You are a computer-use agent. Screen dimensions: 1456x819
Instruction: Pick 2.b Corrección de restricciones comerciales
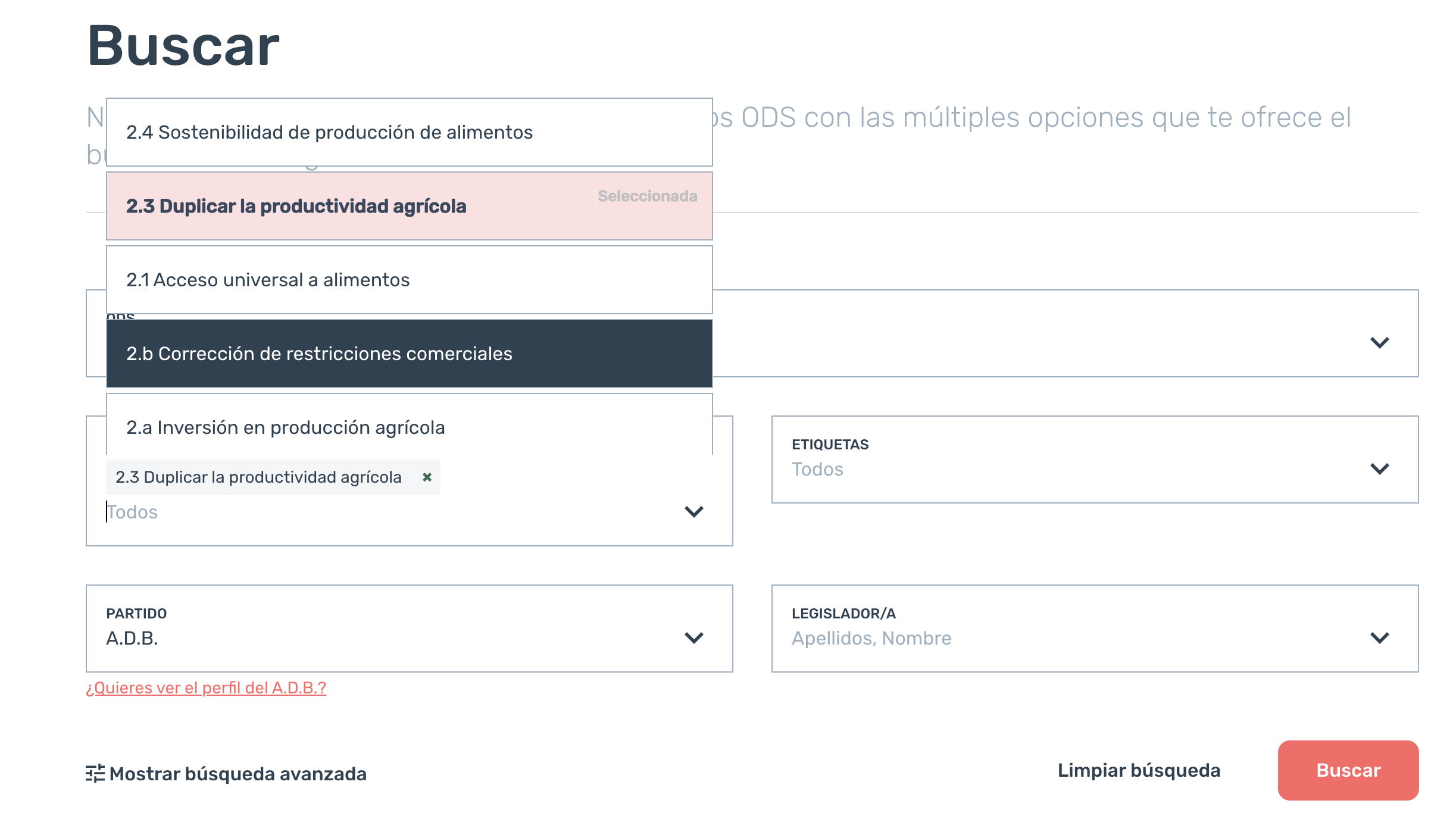(x=410, y=354)
